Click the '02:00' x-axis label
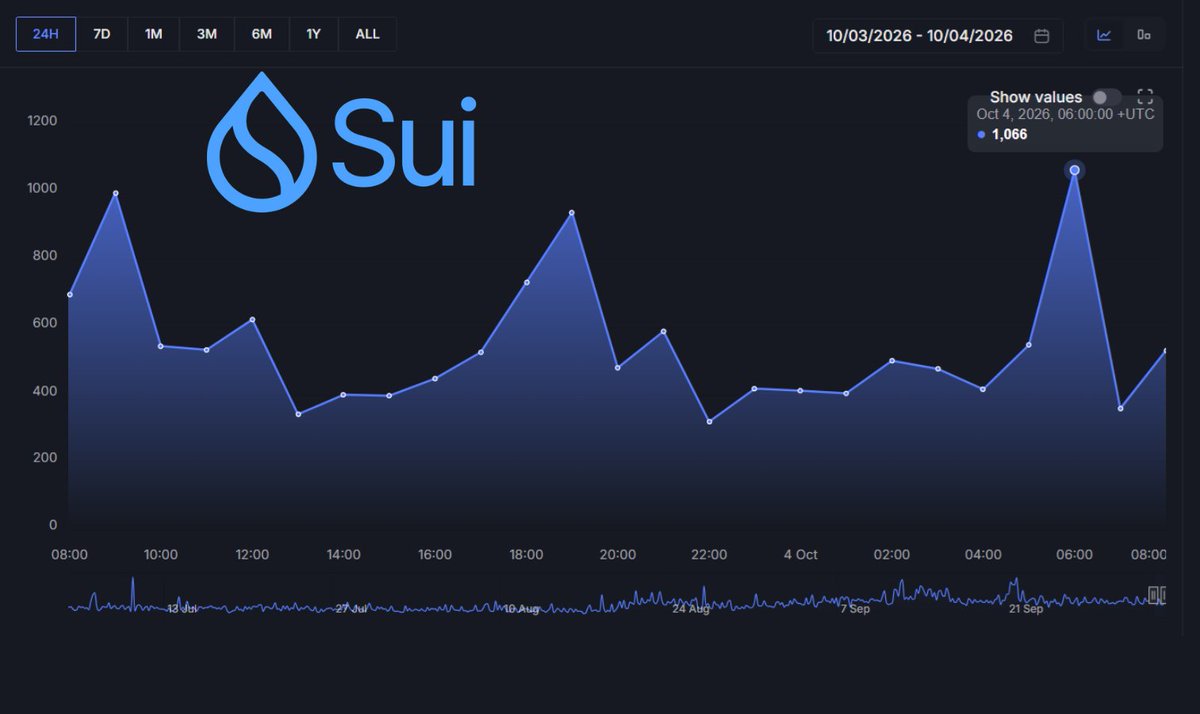 tap(892, 554)
